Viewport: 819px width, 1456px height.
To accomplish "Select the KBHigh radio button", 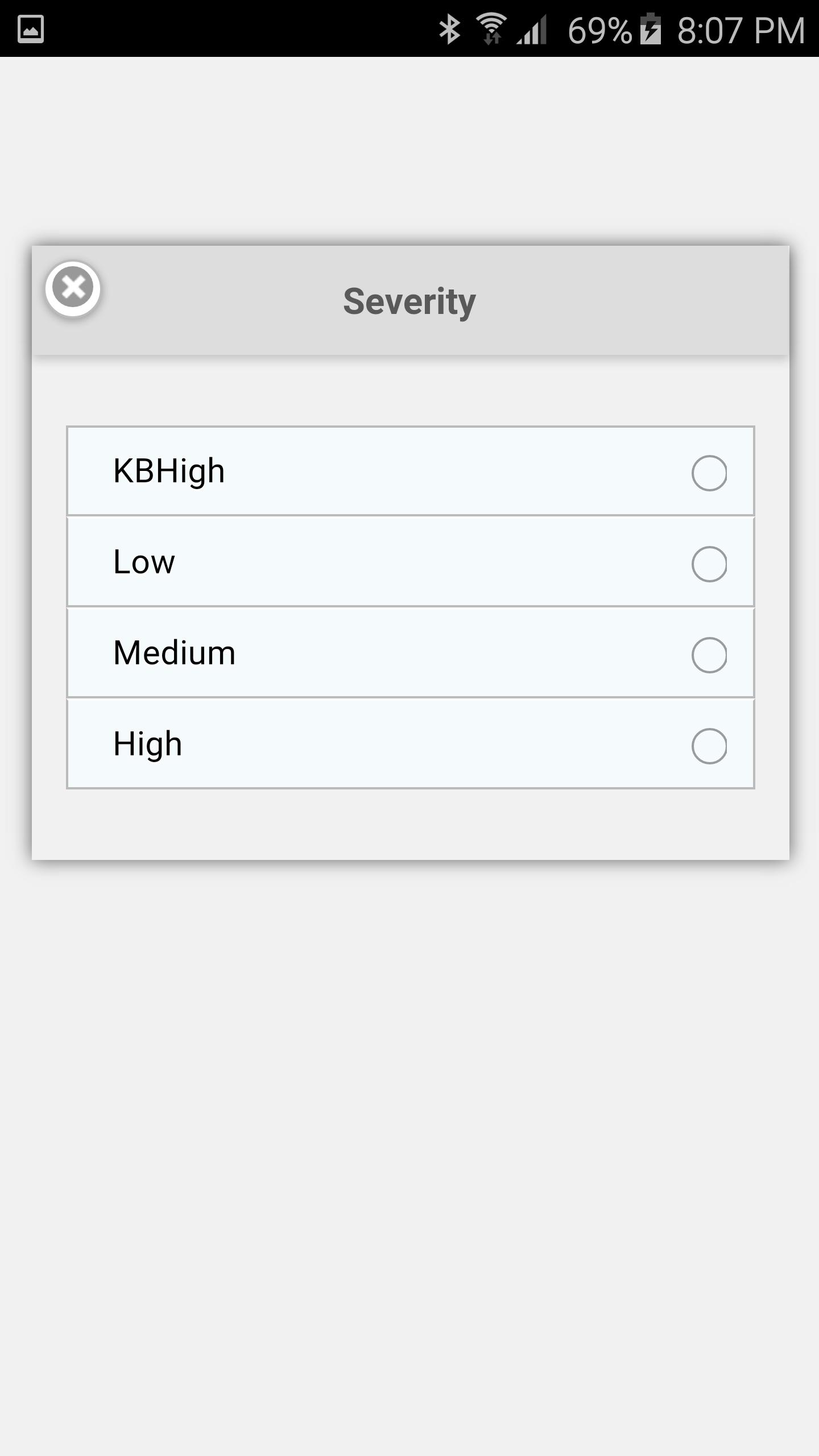I will (x=709, y=473).
